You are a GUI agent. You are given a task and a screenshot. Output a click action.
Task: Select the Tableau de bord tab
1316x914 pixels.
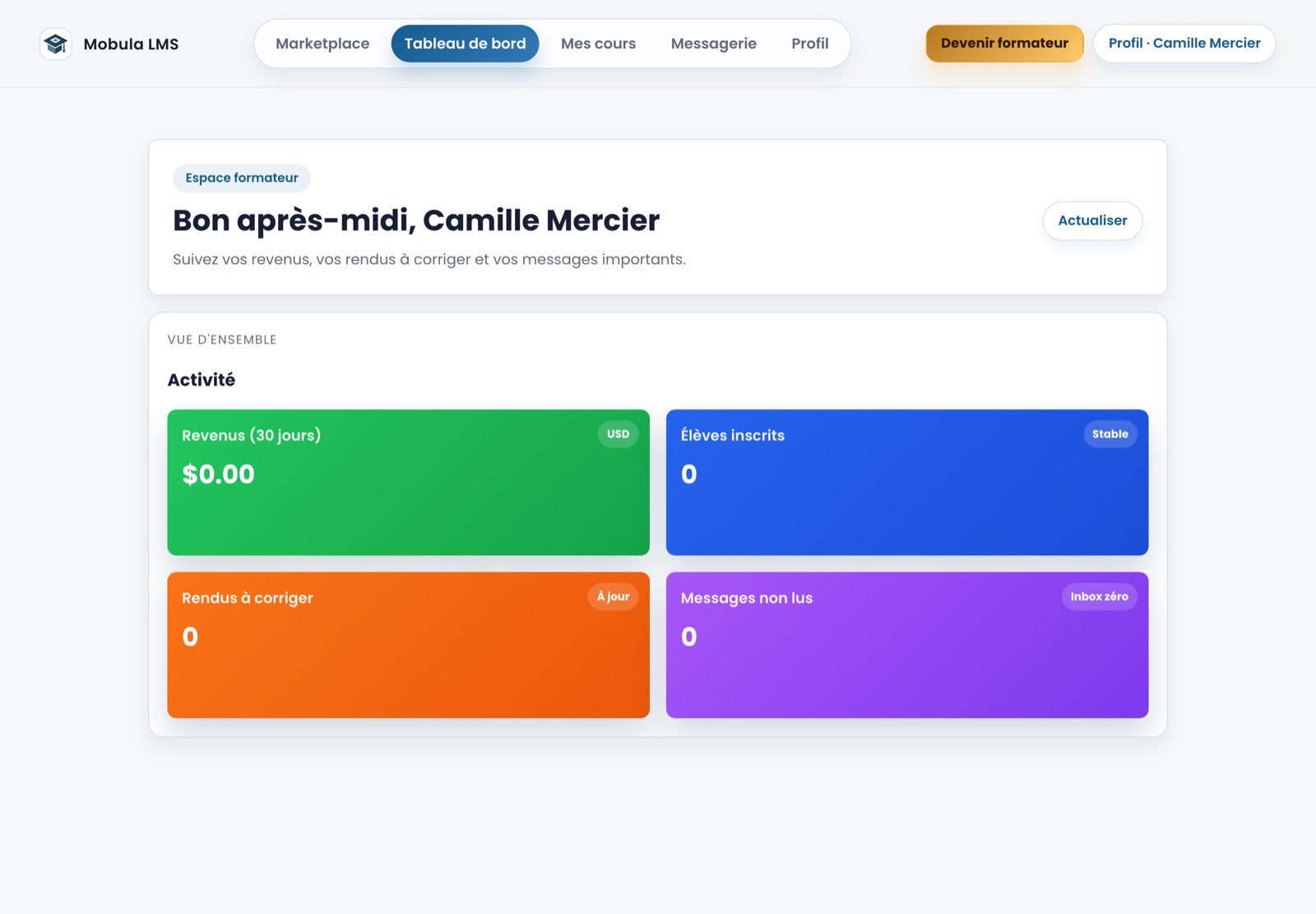465,44
